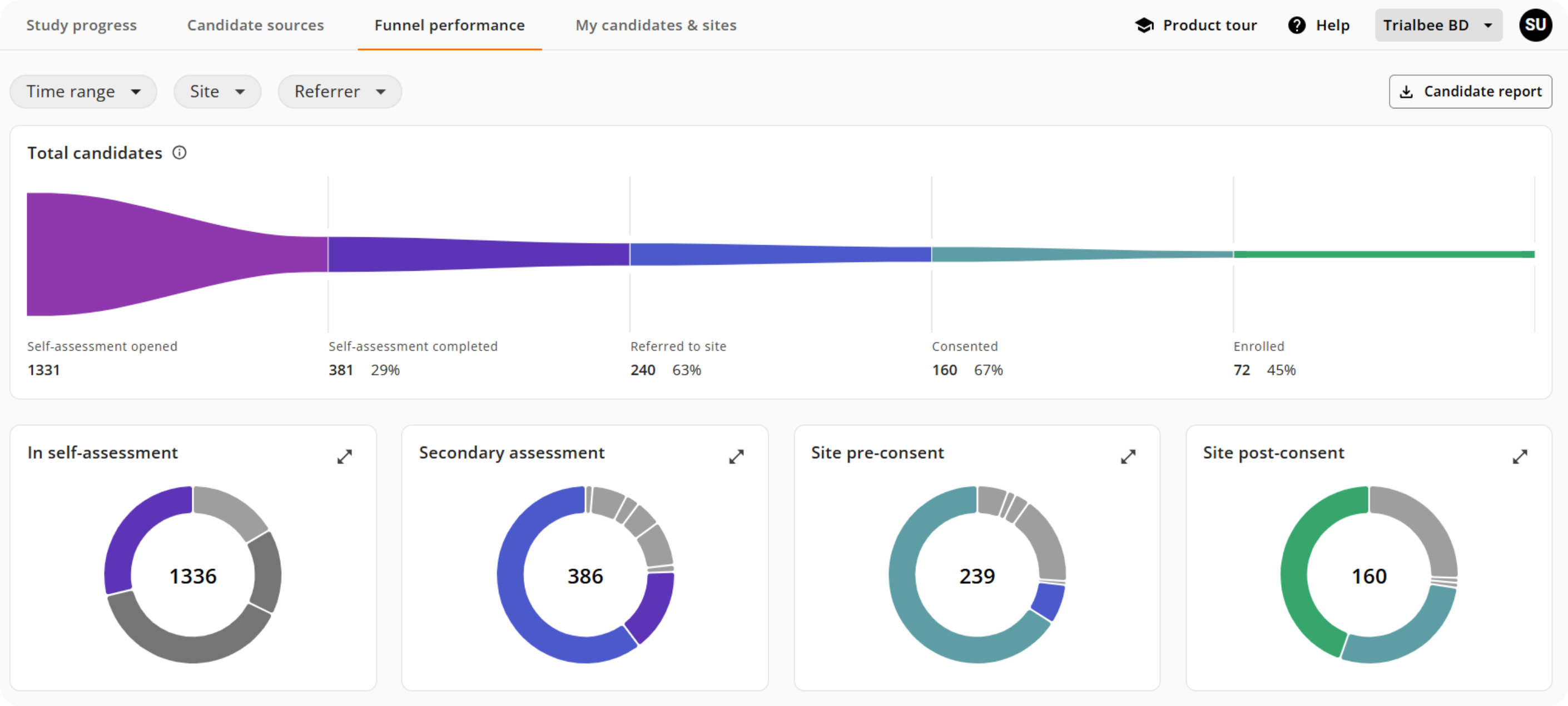Screen dimensions: 1568x706
Task: Click the Candidate report download icon
Action: [1406, 92]
